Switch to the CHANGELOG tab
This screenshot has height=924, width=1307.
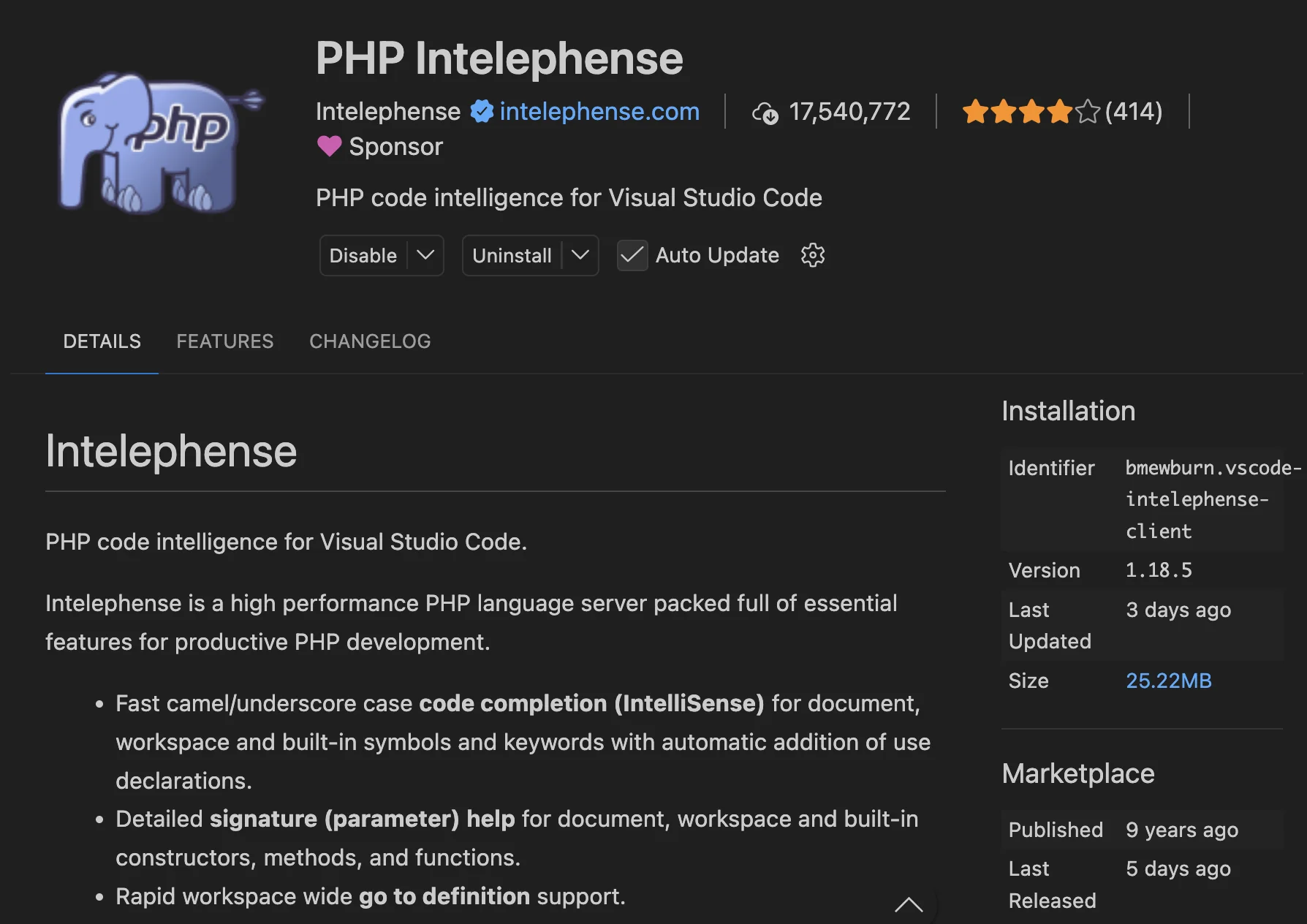click(x=370, y=341)
